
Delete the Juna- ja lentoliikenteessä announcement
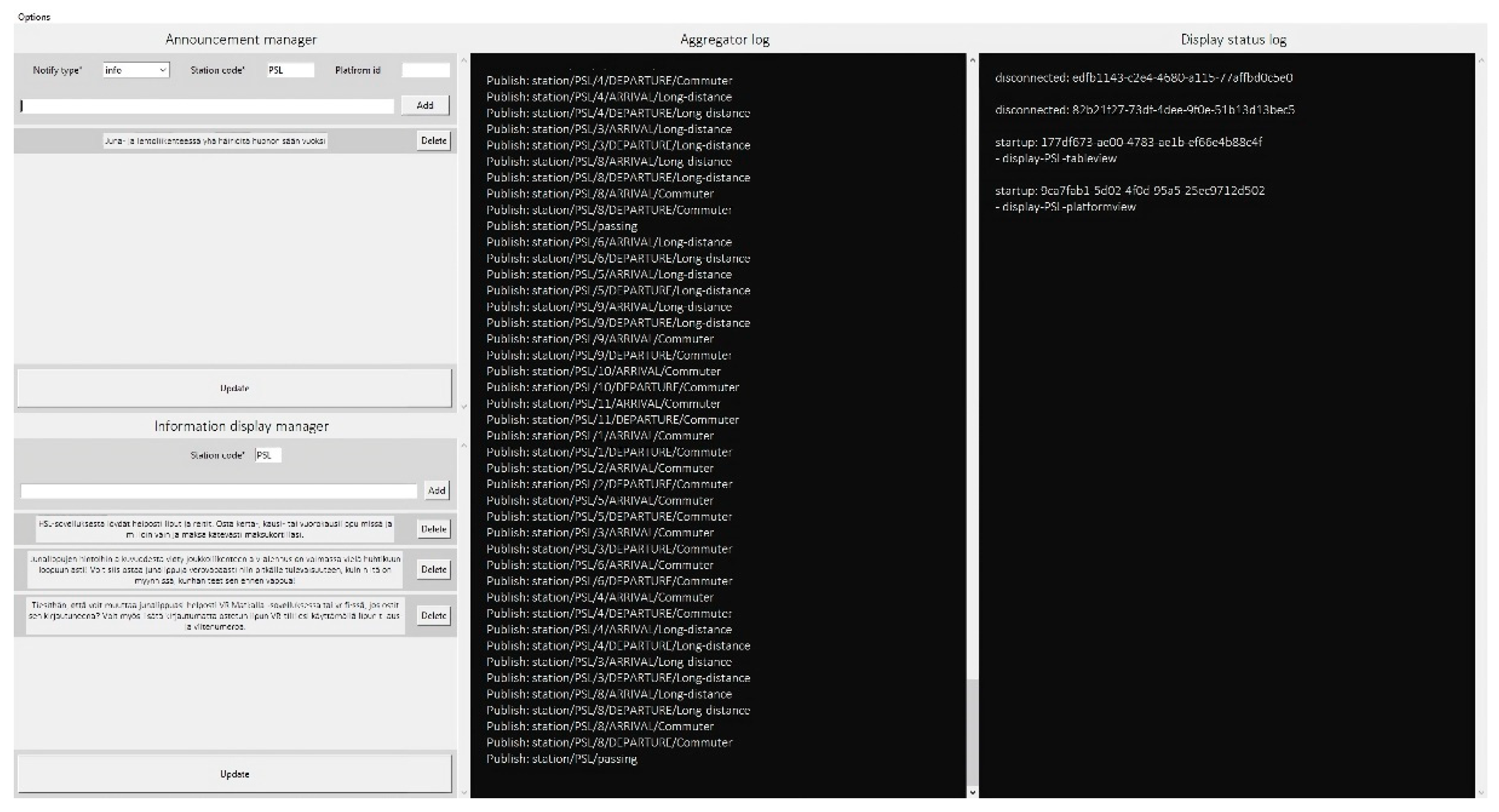433,141
